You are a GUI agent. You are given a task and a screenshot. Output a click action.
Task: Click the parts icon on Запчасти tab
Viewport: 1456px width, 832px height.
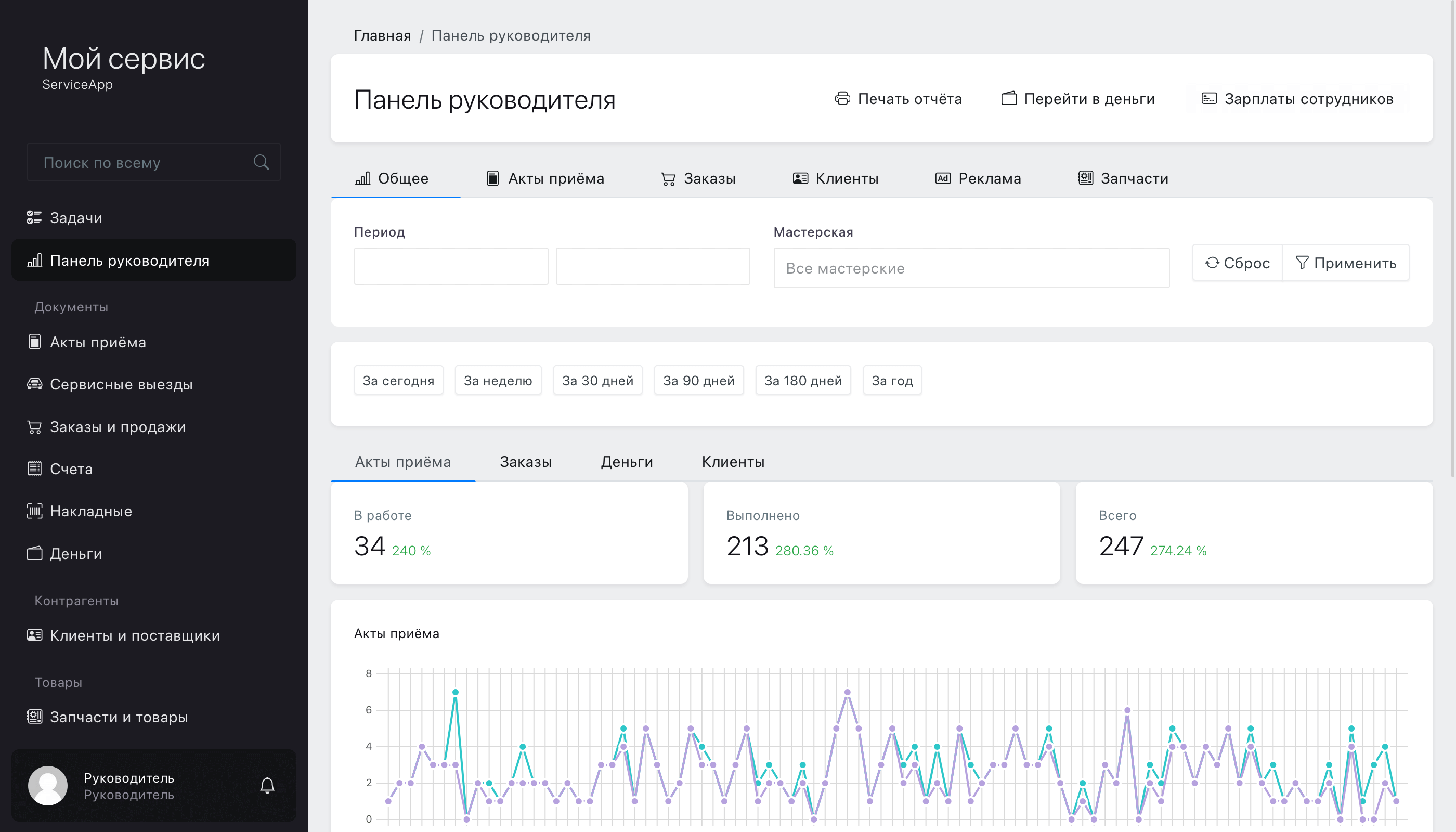[1085, 178]
